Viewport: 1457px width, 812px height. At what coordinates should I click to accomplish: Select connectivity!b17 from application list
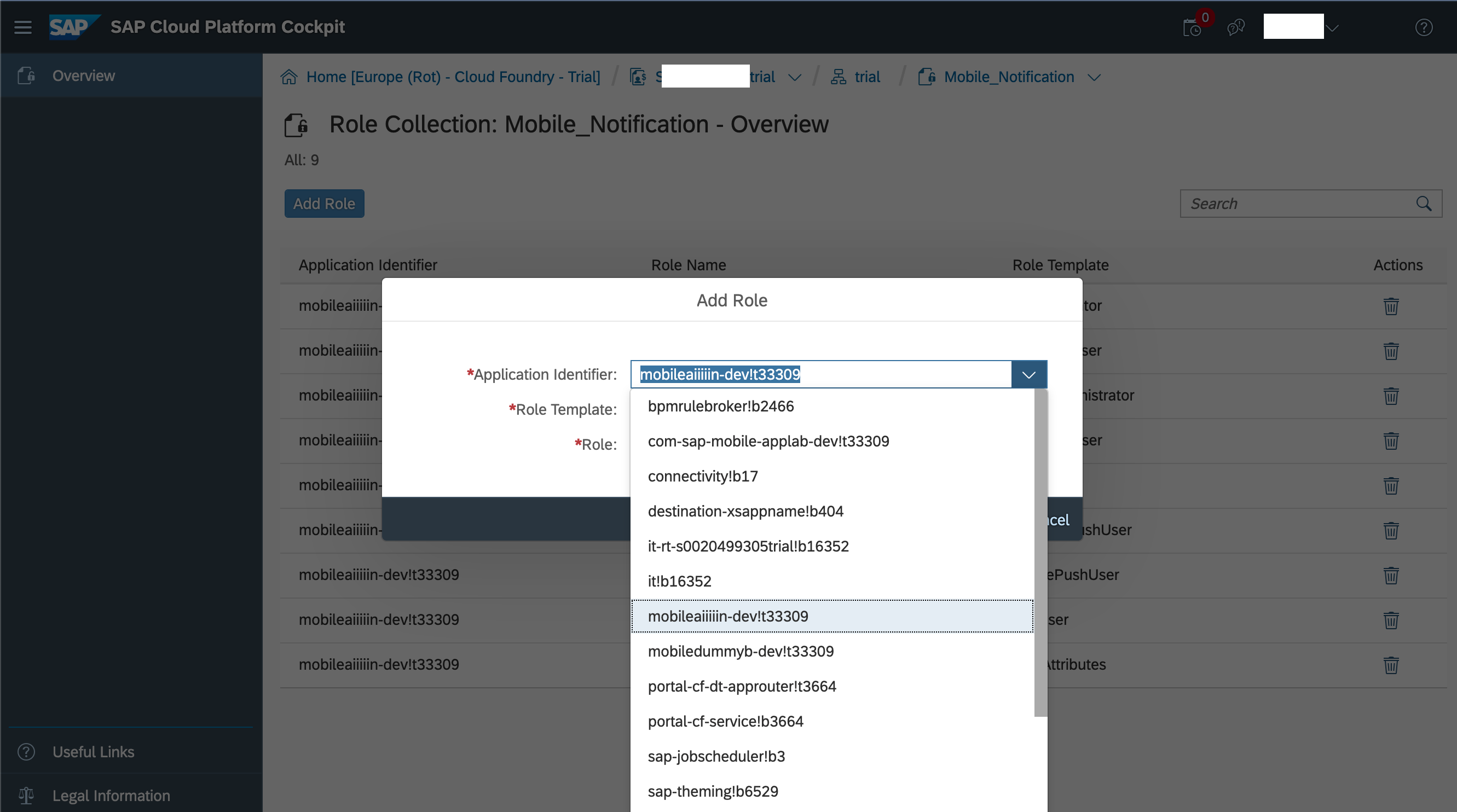(704, 476)
